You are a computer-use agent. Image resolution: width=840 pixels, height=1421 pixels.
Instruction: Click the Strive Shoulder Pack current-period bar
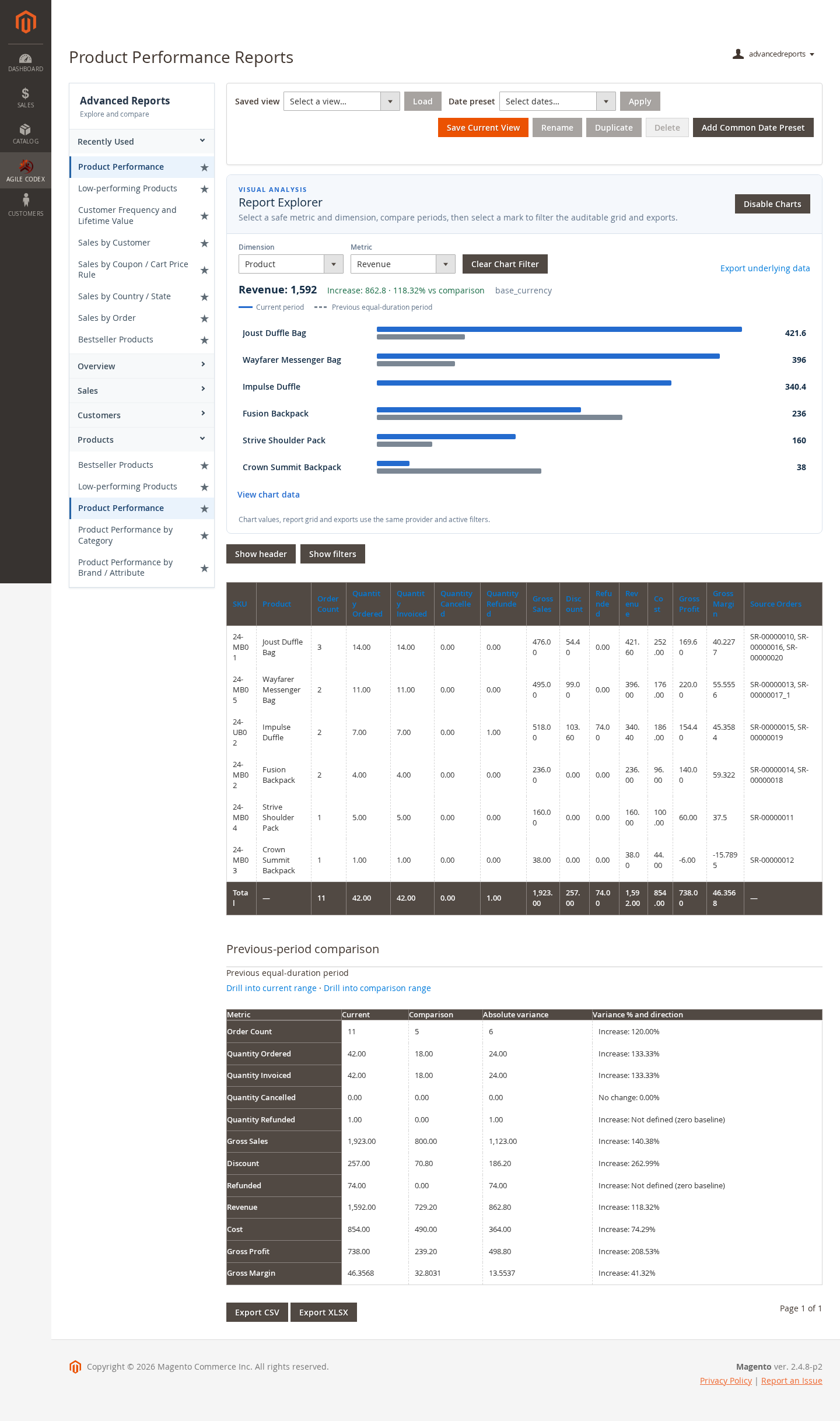tap(446, 437)
